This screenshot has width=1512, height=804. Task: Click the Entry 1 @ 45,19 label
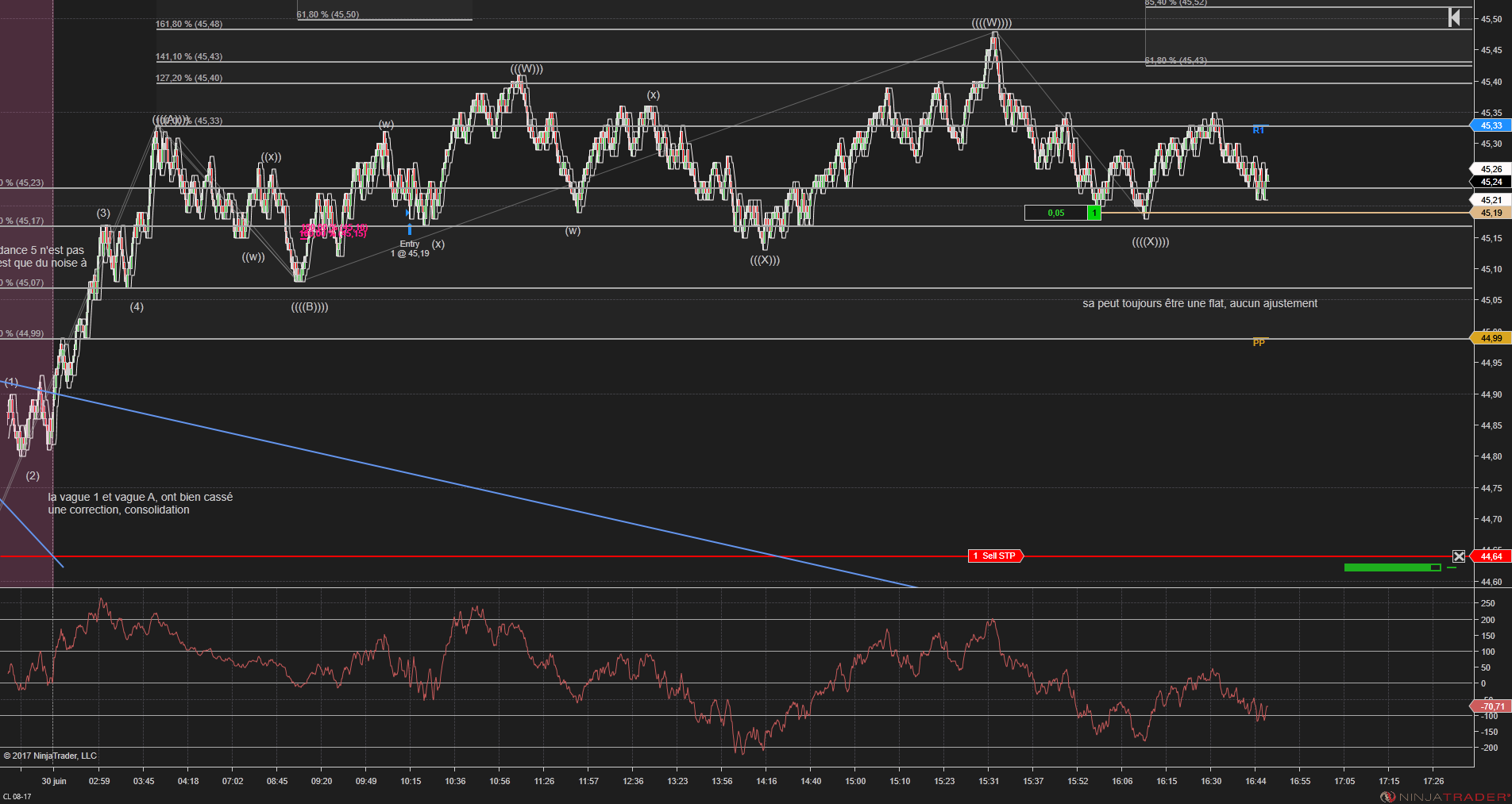(x=410, y=248)
